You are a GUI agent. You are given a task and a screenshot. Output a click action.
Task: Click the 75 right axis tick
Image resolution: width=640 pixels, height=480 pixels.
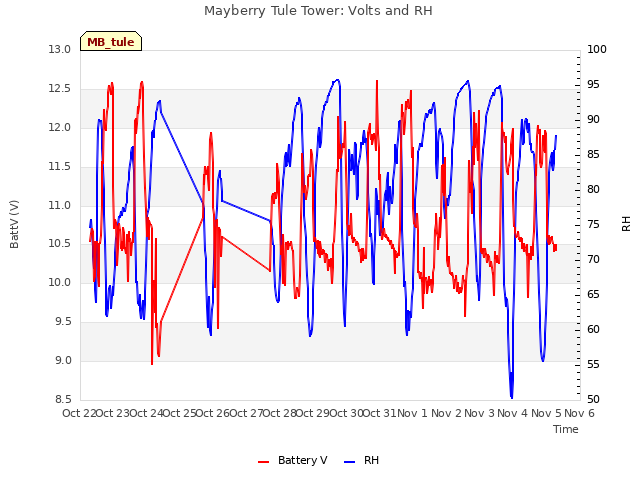point(593,224)
